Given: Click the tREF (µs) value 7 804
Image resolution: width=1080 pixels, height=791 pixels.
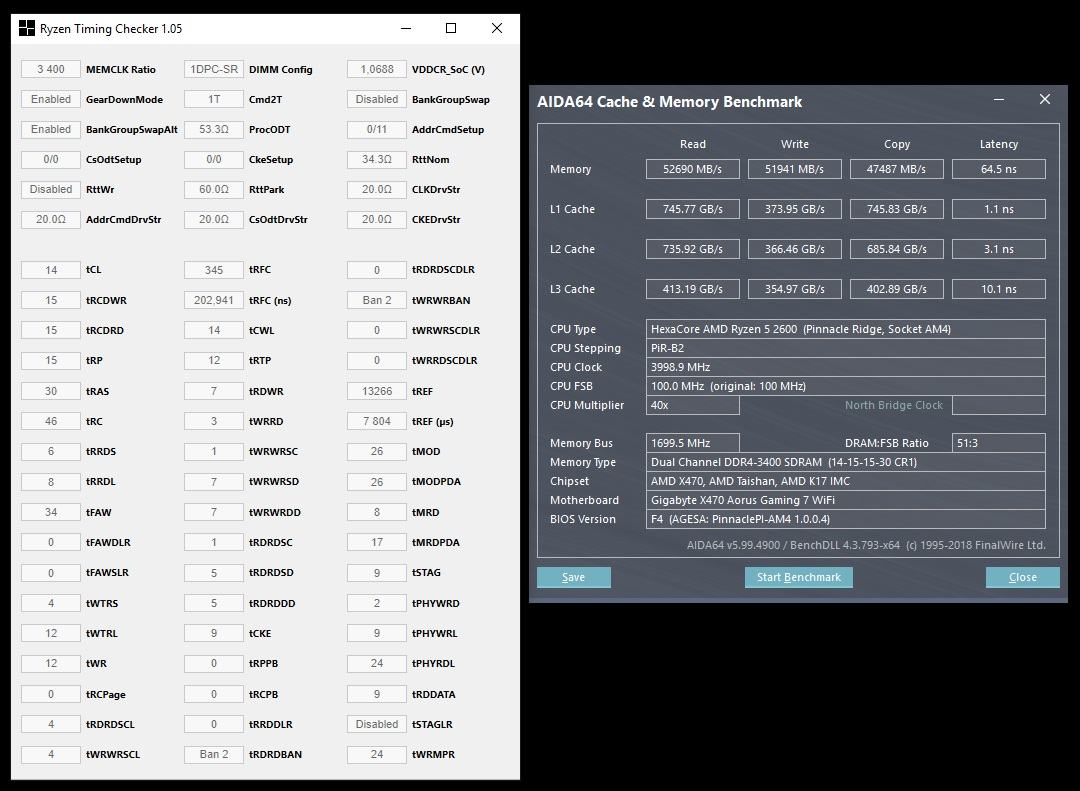Looking at the screenshot, I should point(377,421).
